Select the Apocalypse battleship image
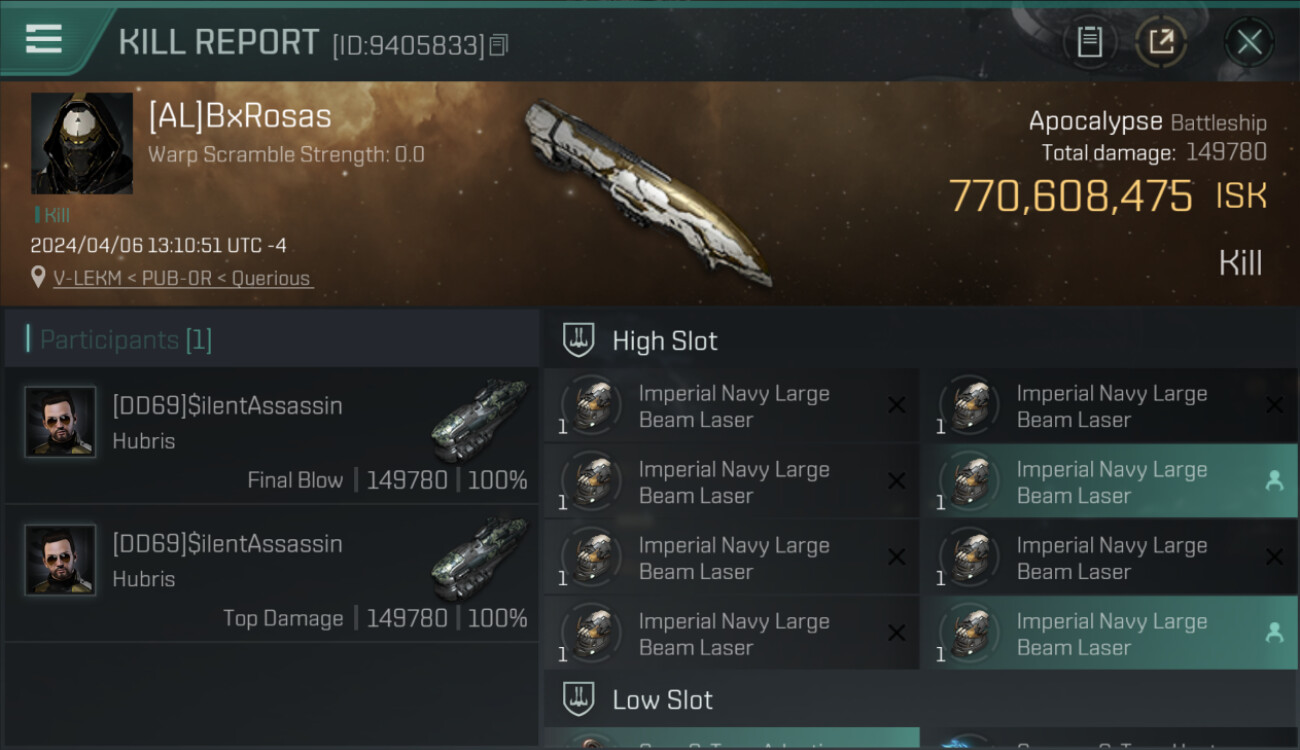This screenshot has height=750, width=1300. (648, 190)
